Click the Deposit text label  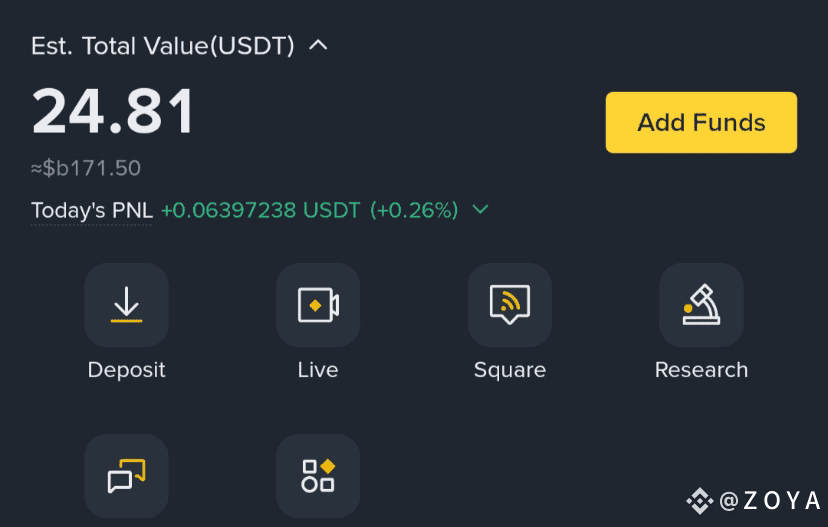[126, 370]
